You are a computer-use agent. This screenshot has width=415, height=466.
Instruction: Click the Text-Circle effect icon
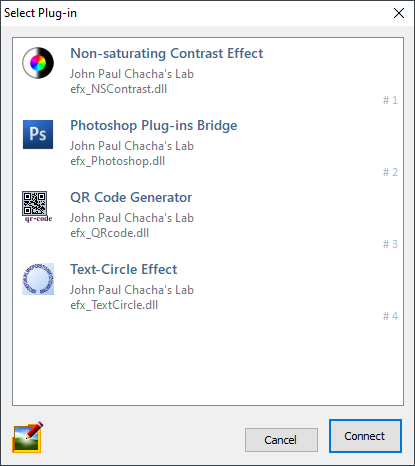click(38, 279)
